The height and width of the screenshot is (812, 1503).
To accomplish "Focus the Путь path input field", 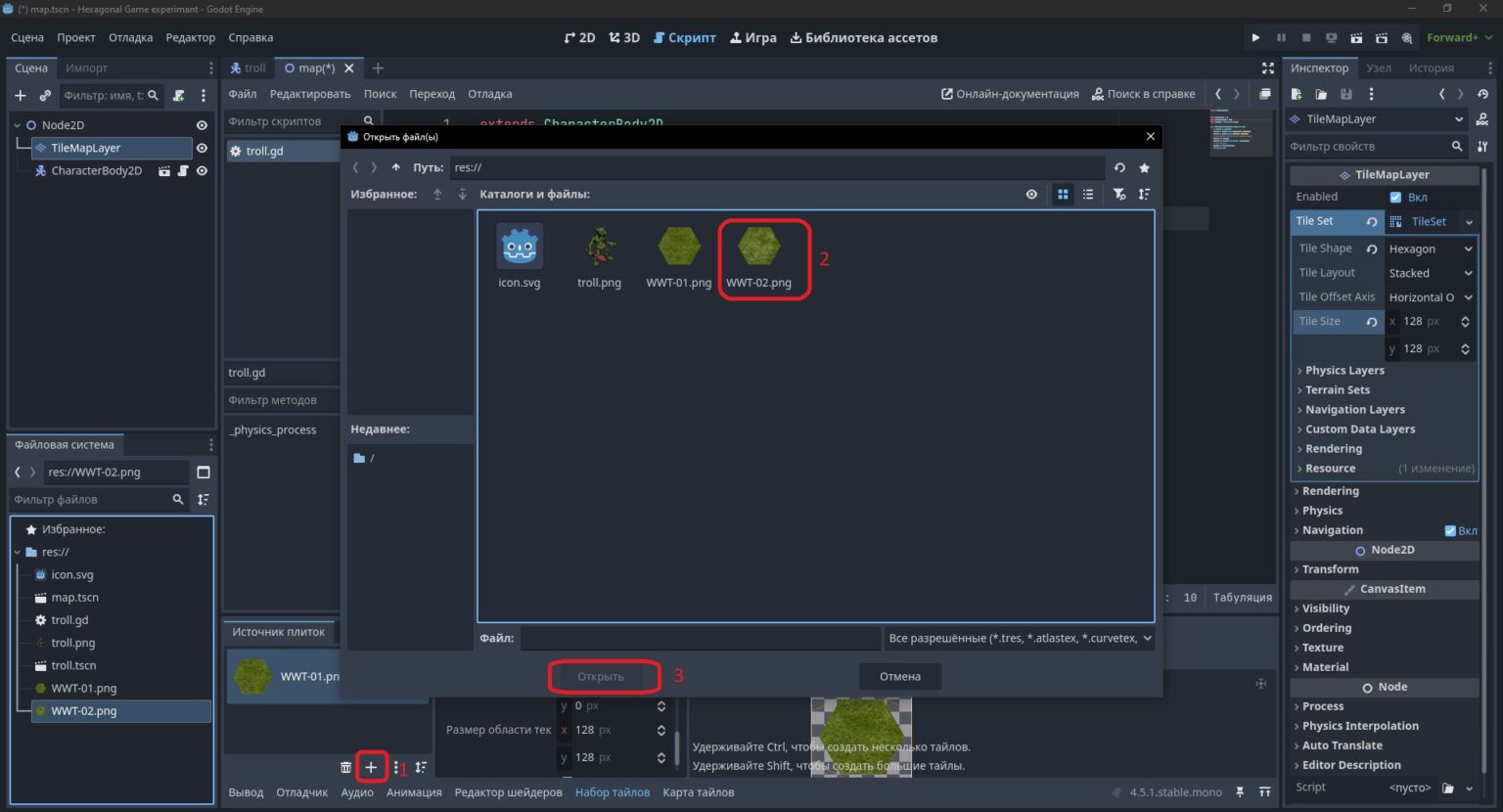I will (x=777, y=167).
